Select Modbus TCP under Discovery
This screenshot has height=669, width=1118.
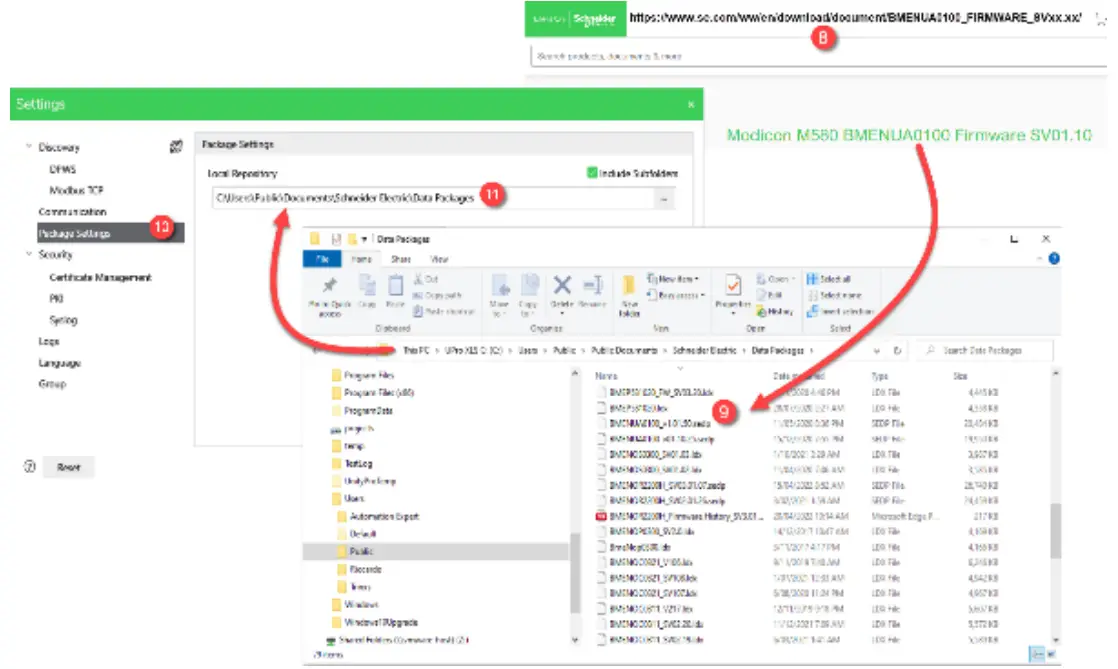point(76,190)
